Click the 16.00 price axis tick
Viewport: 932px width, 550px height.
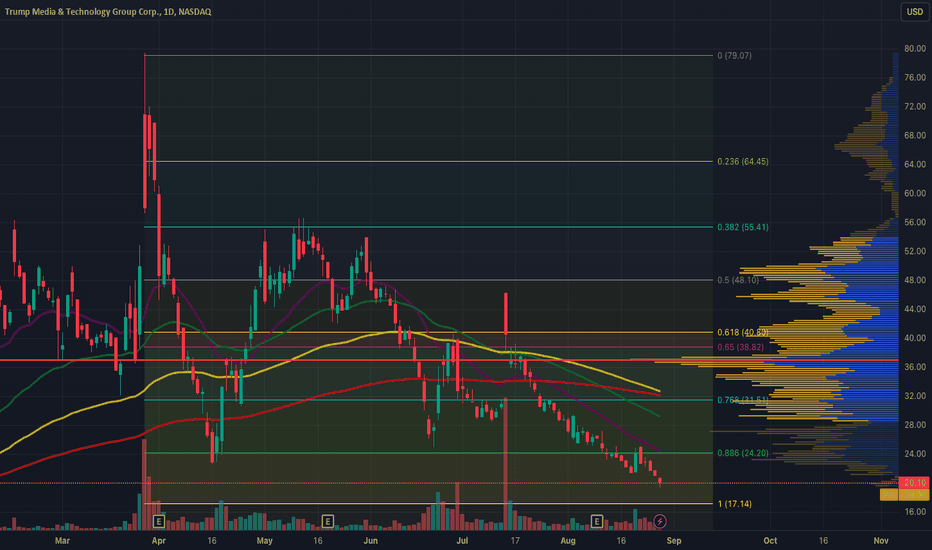(x=915, y=511)
